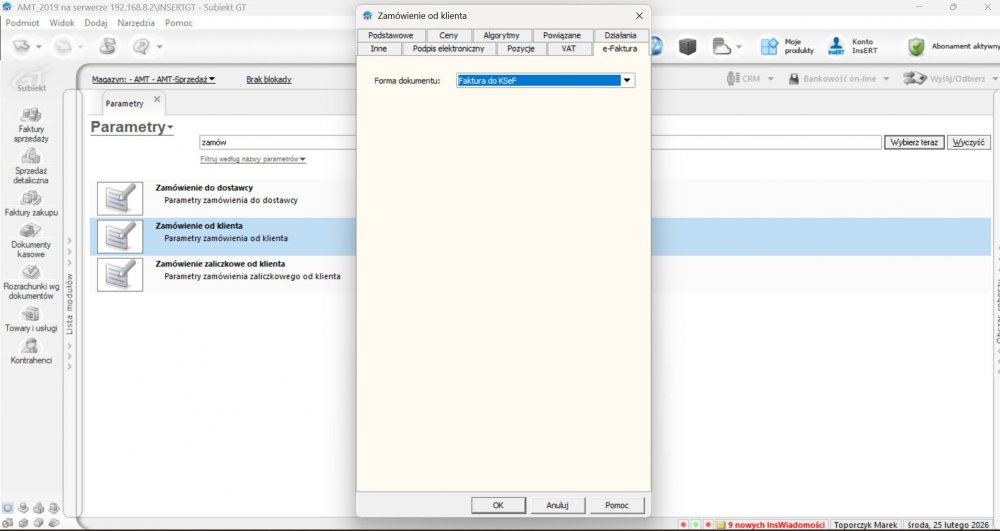The image size is (1000, 531).
Task: Open Moje produkty icon
Action: [770, 46]
